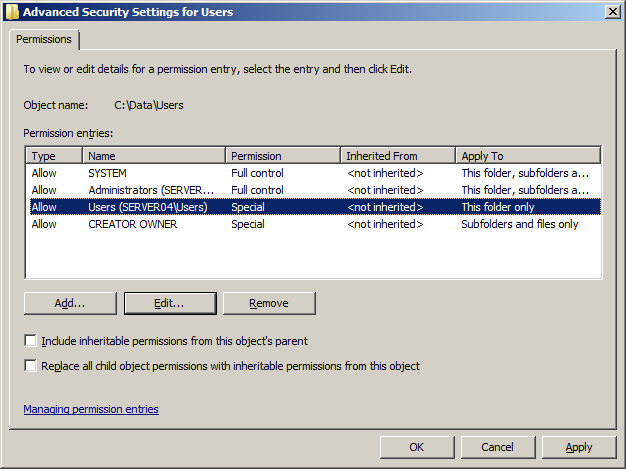Open the Managing permission entries help link

coord(91,409)
